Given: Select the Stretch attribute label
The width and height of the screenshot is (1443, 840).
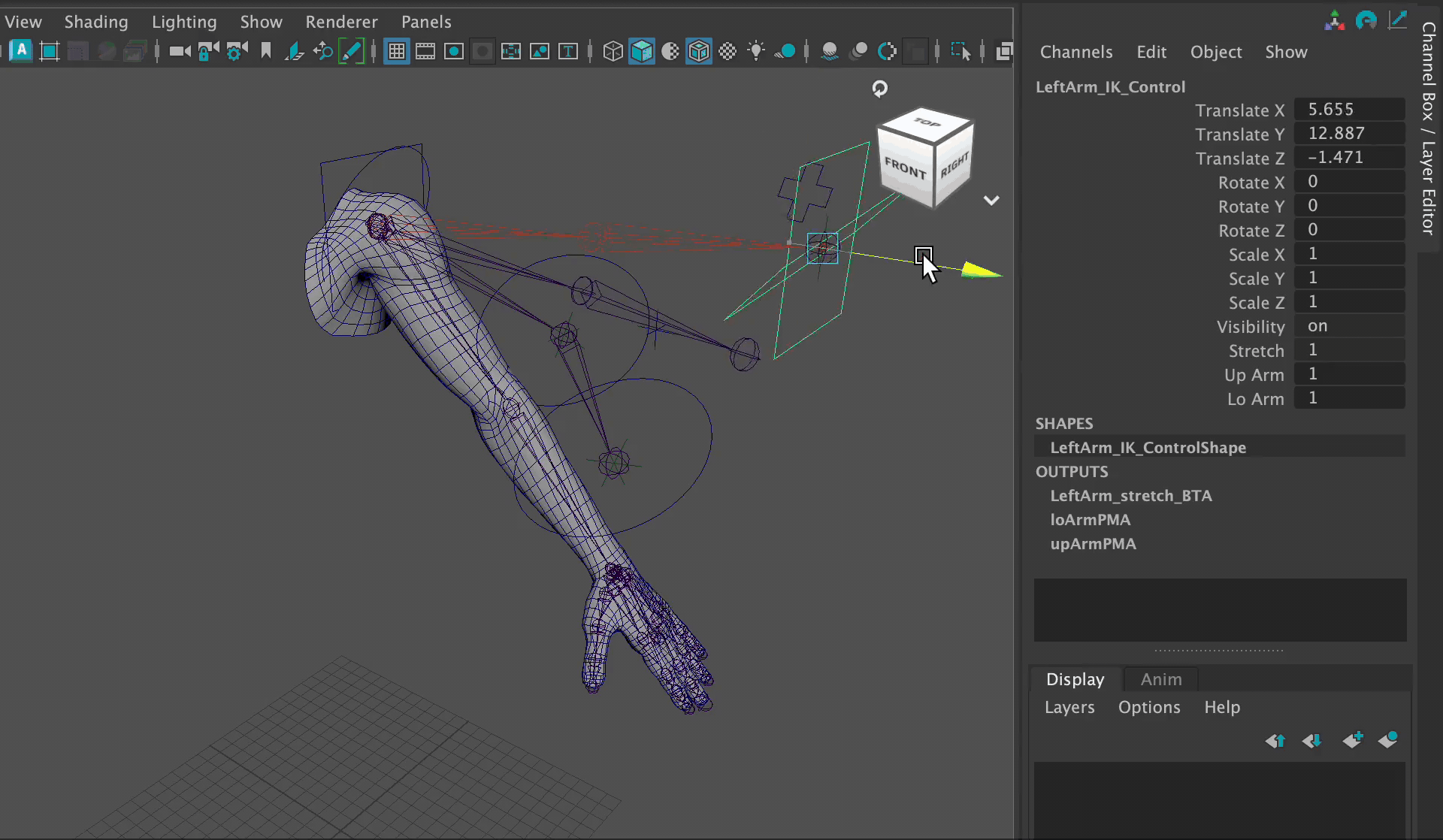Looking at the screenshot, I should 1256,351.
